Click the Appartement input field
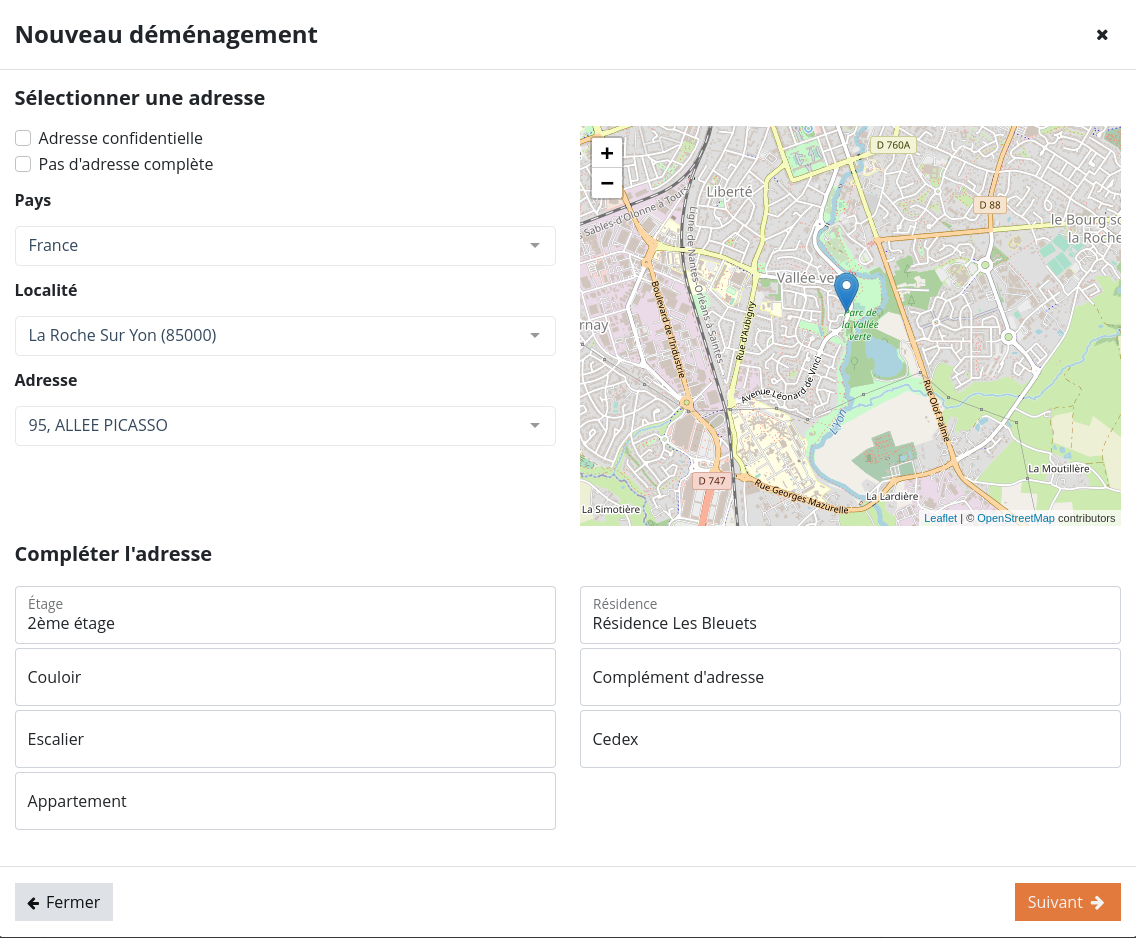Viewport: 1136px width, 938px height. (285, 801)
